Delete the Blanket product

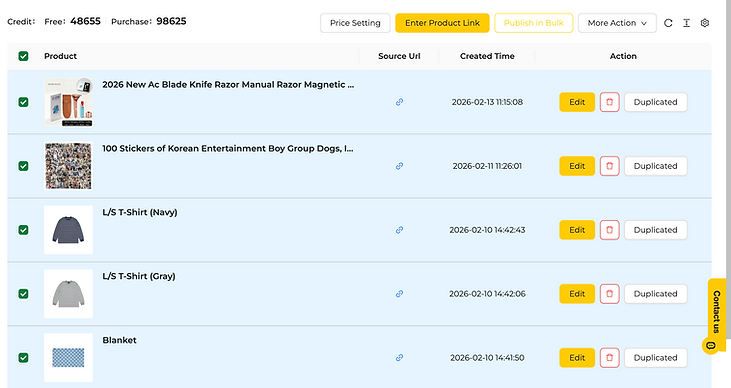(609, 358)
